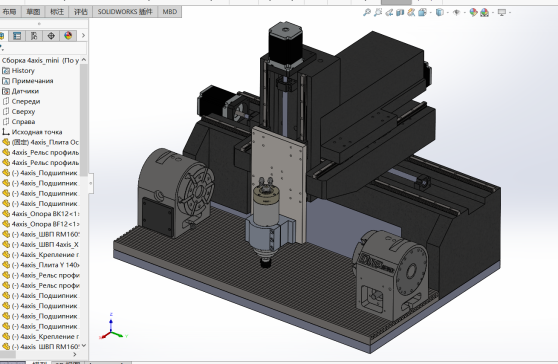
Task: Click the Apply Scene icon
Action: (484, 12)
